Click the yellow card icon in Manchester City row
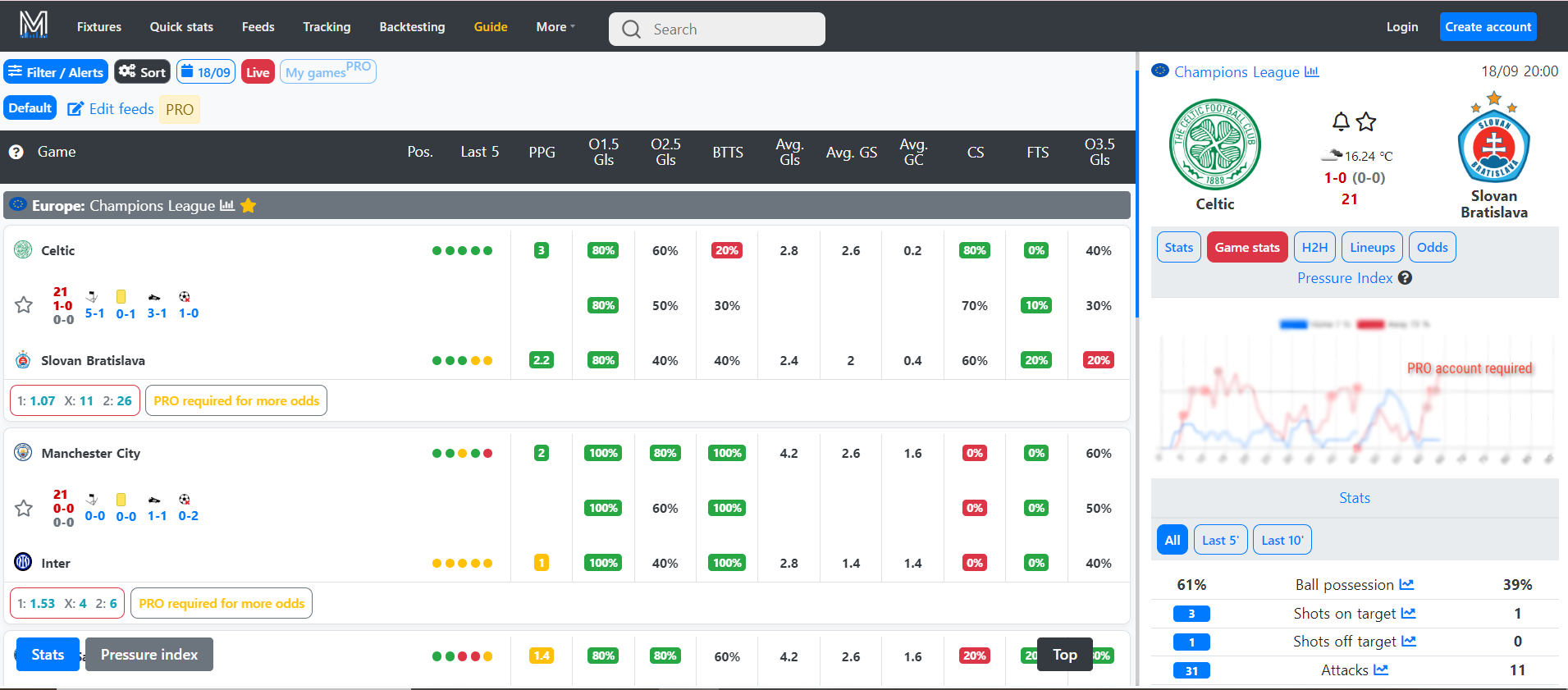Viewport: 1568px width, 690px height. pyautogui.click(x=121, y=499)
